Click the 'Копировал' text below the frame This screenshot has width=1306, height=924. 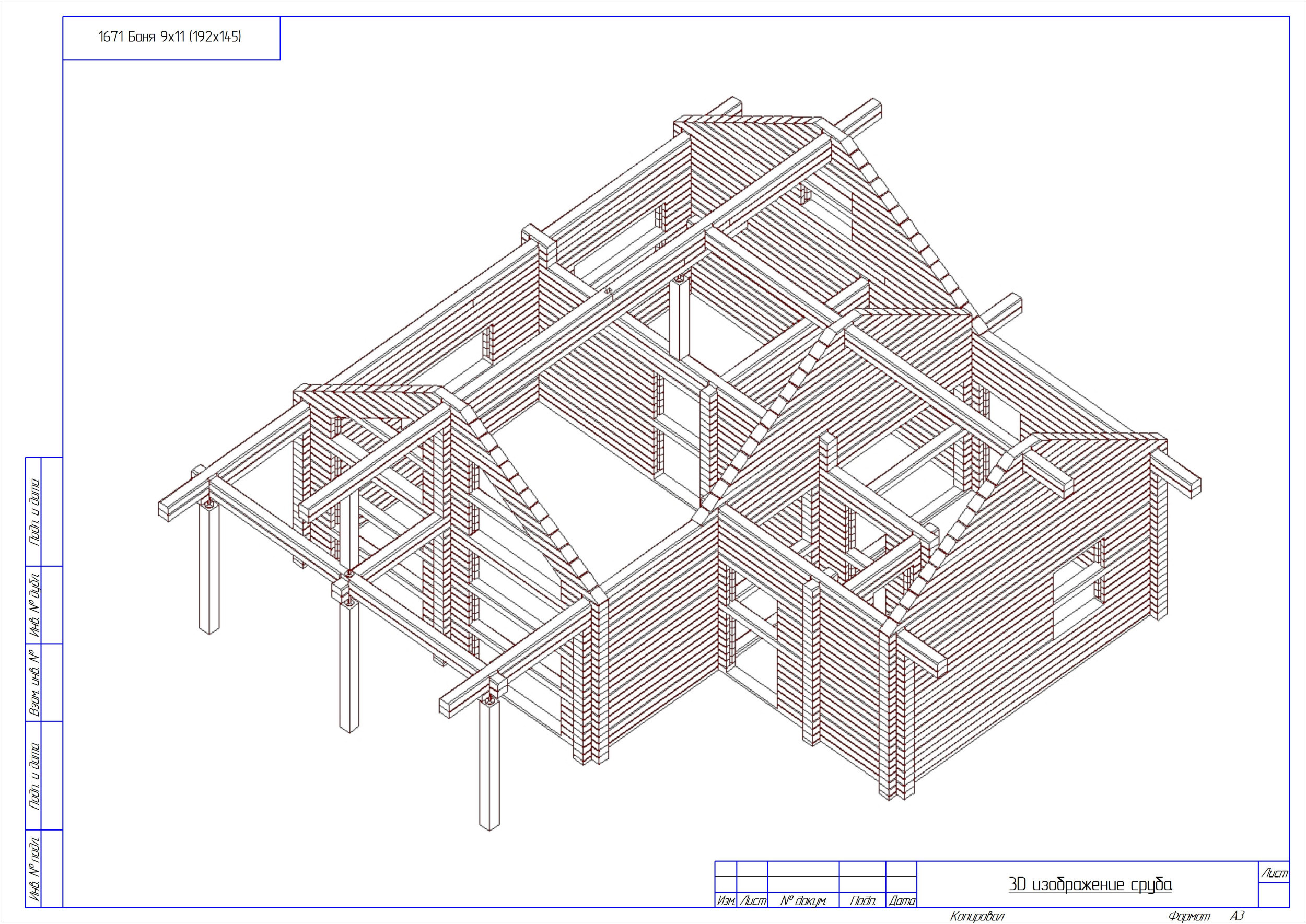pyautogui.click(x=977, y=917)
